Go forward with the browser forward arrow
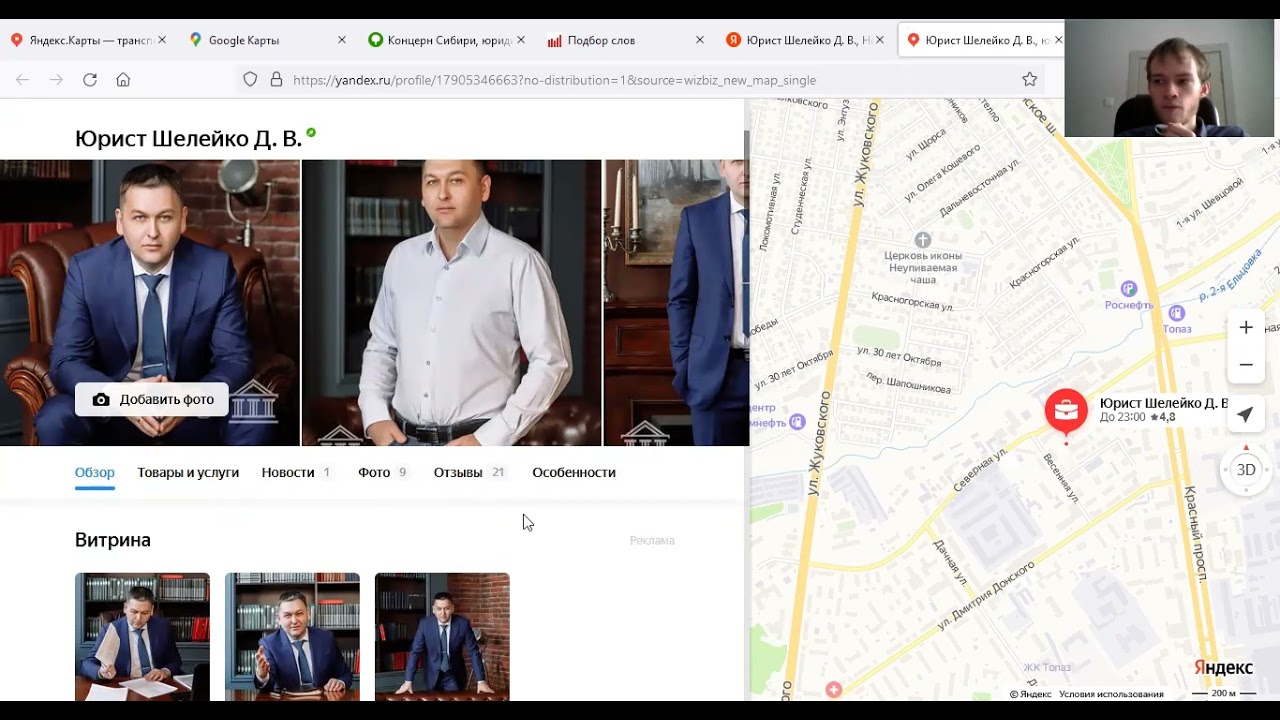 (56, 79)
